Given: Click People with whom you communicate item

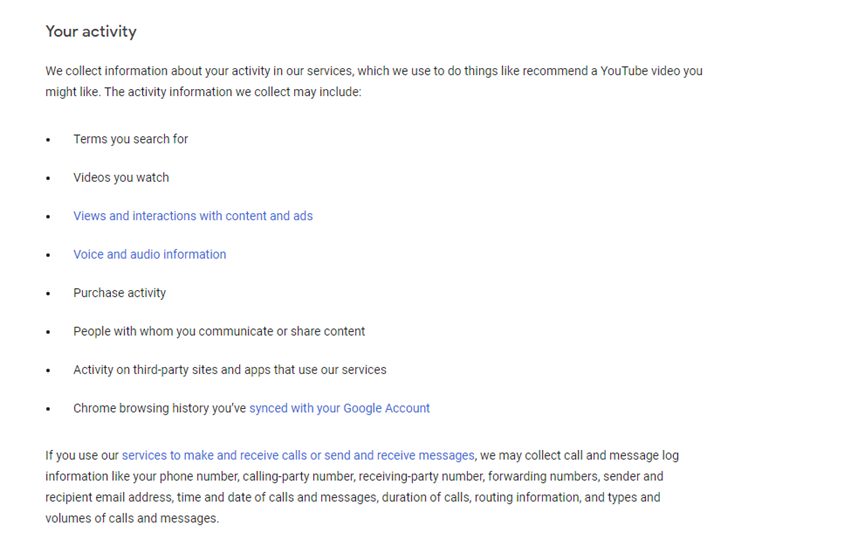Looking at the screenshot, I should (219, 331).
